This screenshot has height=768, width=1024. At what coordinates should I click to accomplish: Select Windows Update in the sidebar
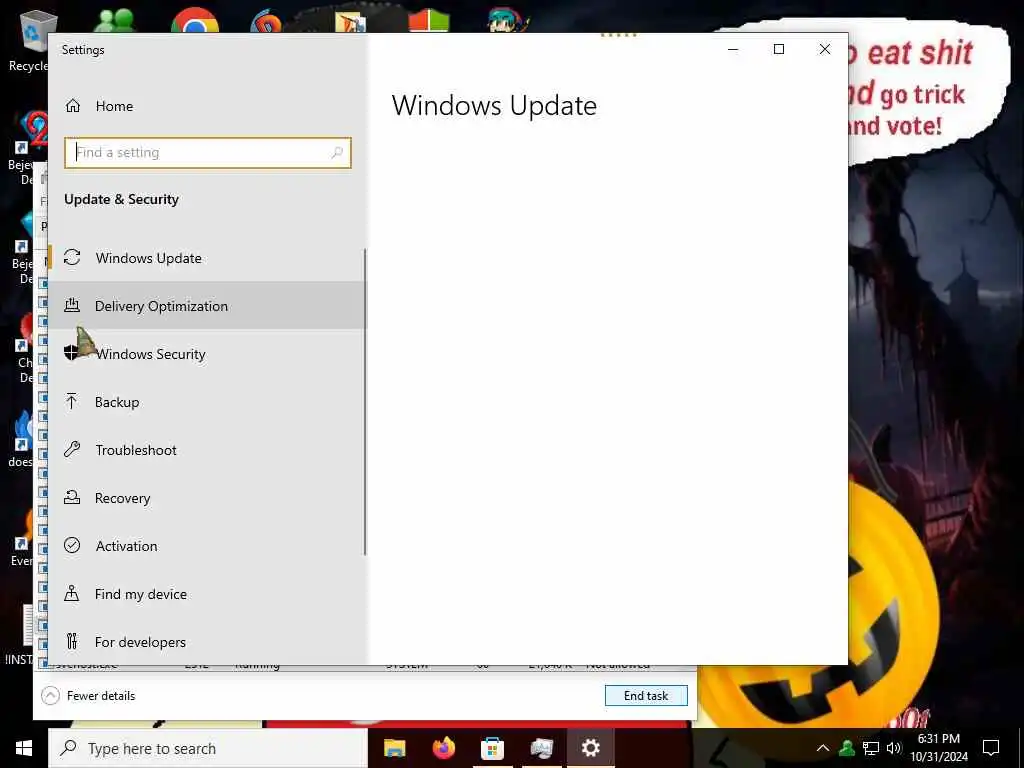207,258
